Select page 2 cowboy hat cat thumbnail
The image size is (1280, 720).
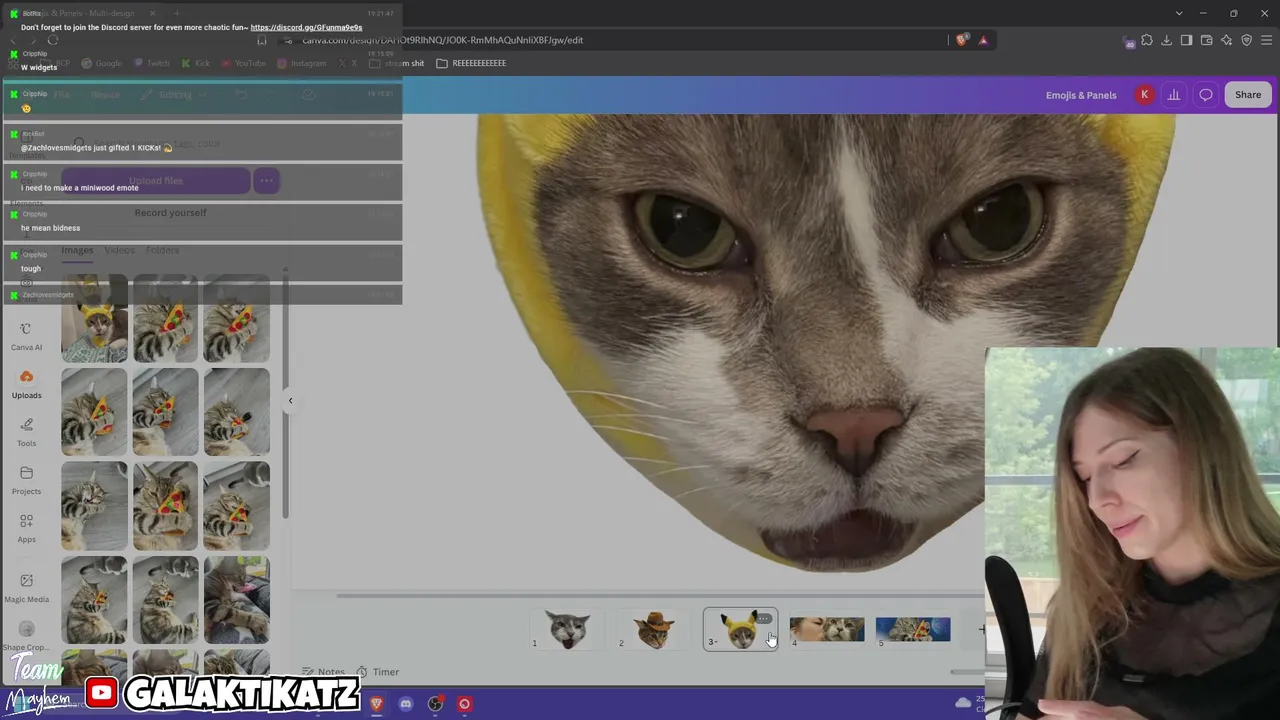coord(654,629)
